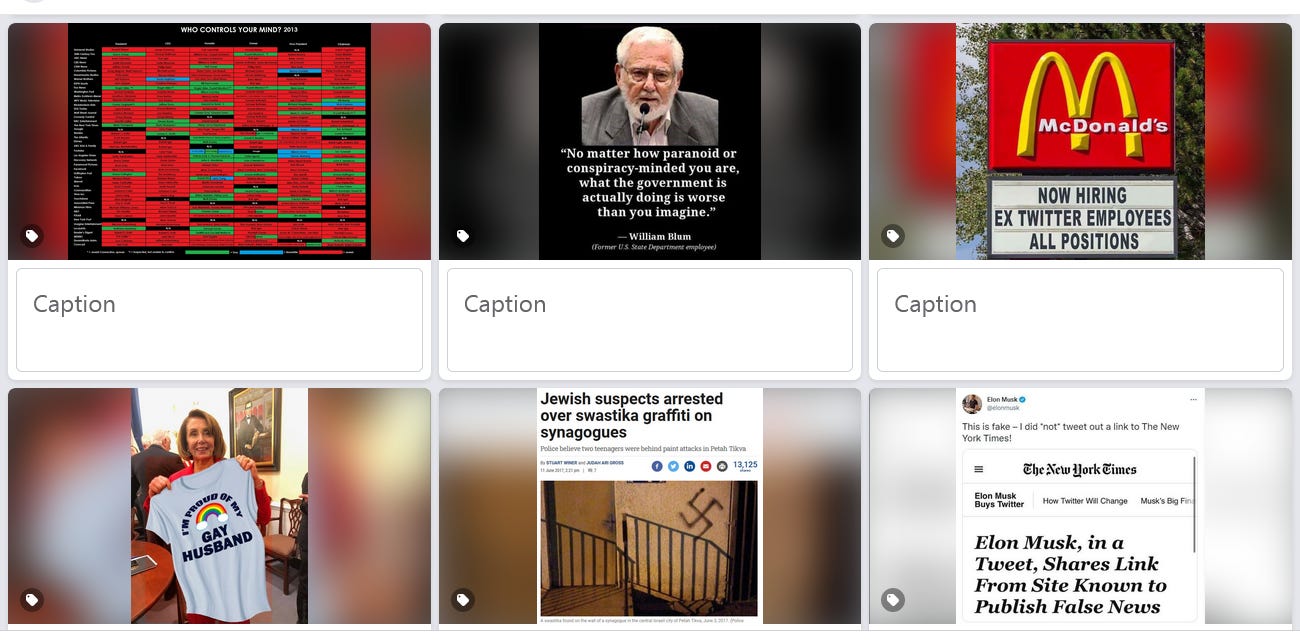Click tag icon on Who Controls Your Mind image
Screen dimensions: 1300x642
[x=32, y=237]
